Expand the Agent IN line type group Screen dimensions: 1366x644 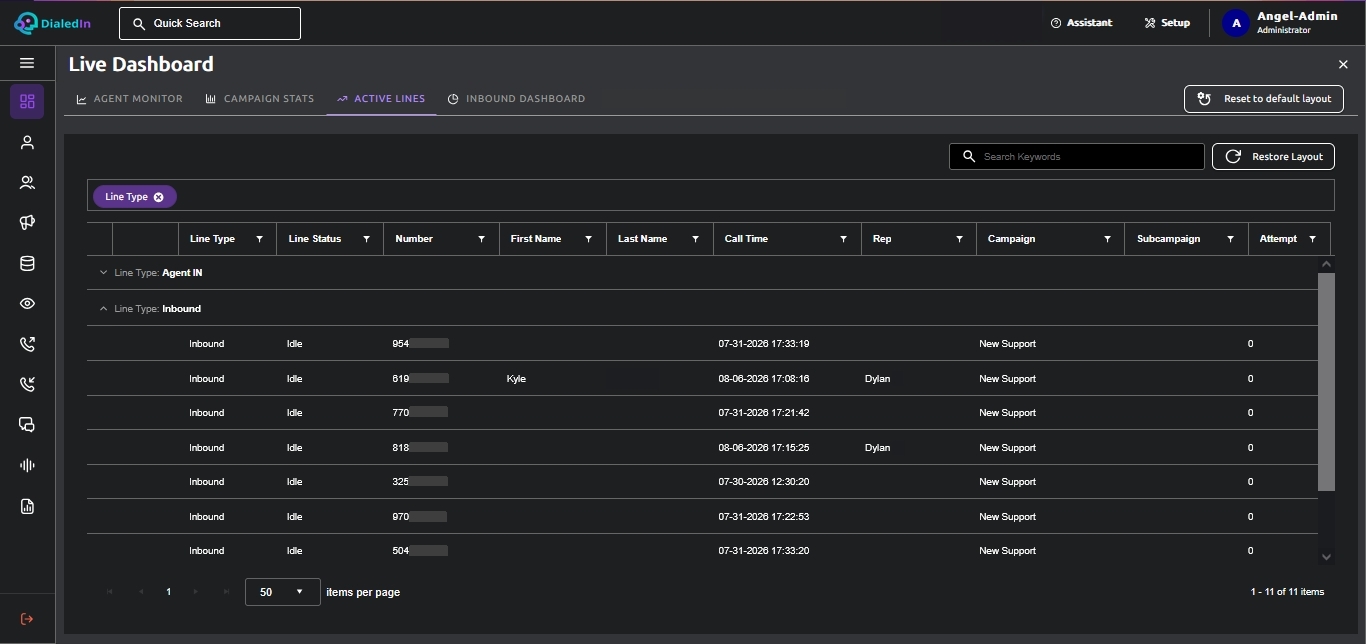[103, 273]
